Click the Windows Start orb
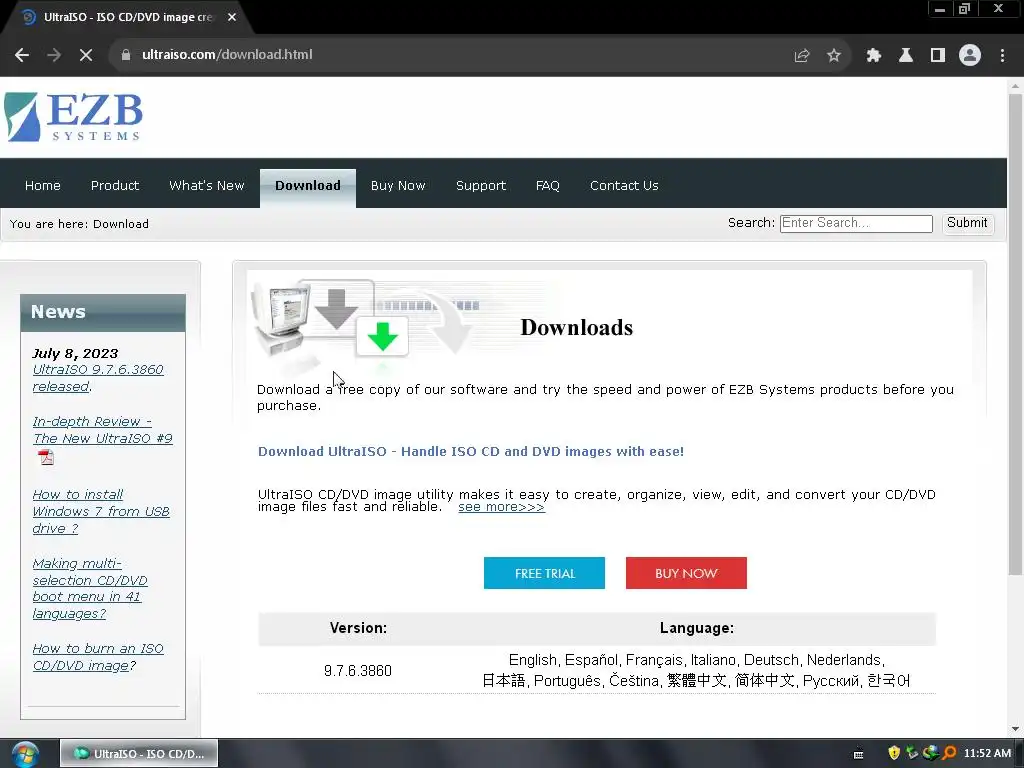The height and width of the screenshot is (768, 1024). click(25, 754)
